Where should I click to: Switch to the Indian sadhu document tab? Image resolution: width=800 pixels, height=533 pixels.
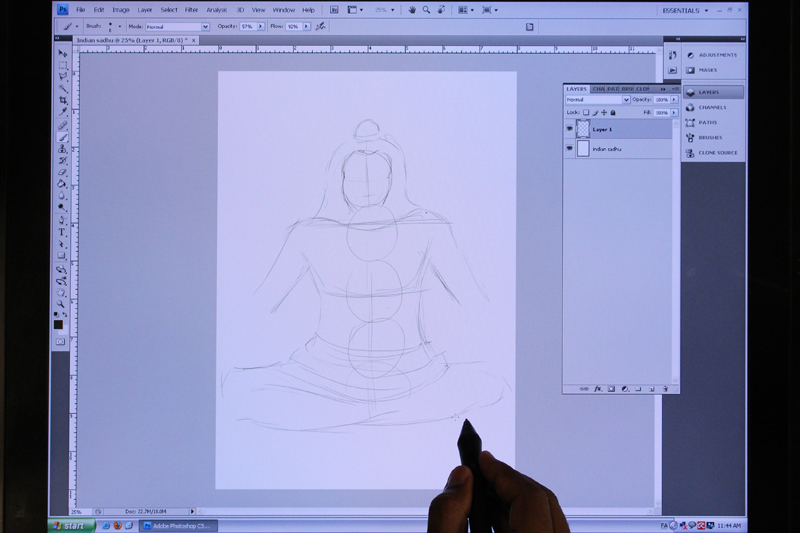131,40
